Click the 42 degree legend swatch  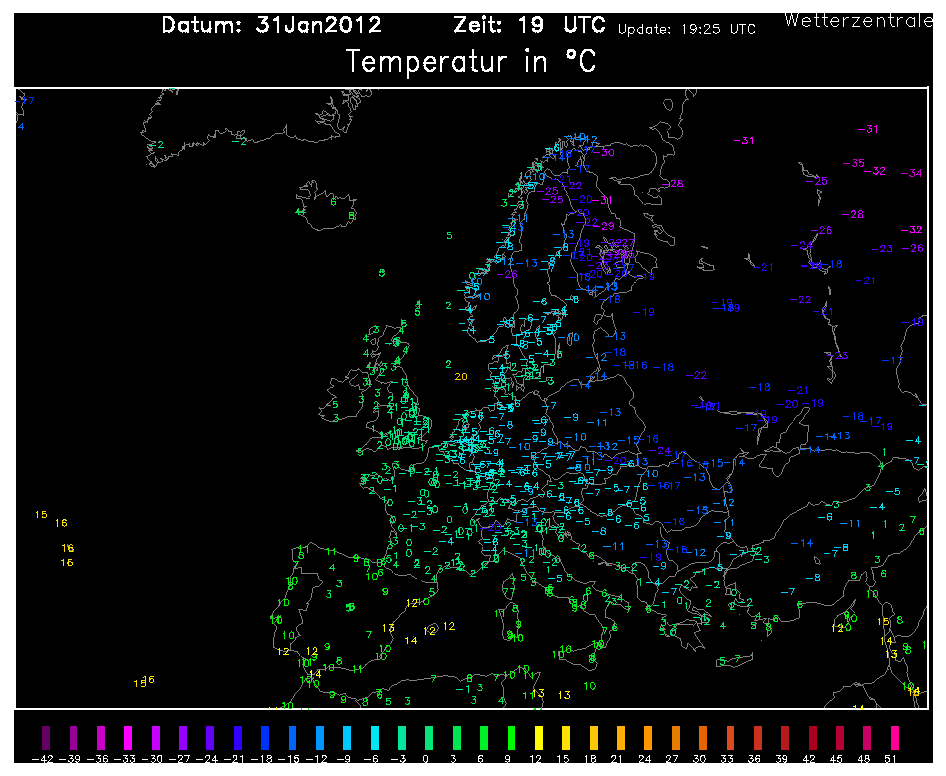(x=813, y=737)
